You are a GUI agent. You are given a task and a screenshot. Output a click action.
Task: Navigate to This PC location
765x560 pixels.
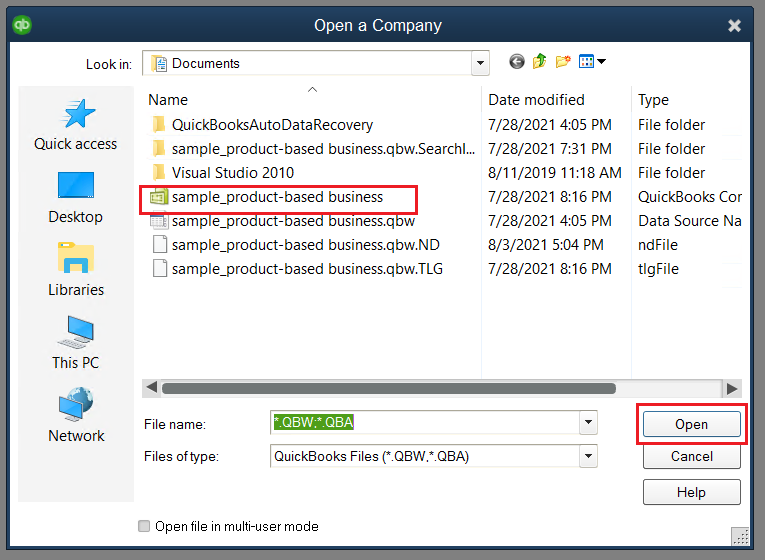(x=76, y=344)
